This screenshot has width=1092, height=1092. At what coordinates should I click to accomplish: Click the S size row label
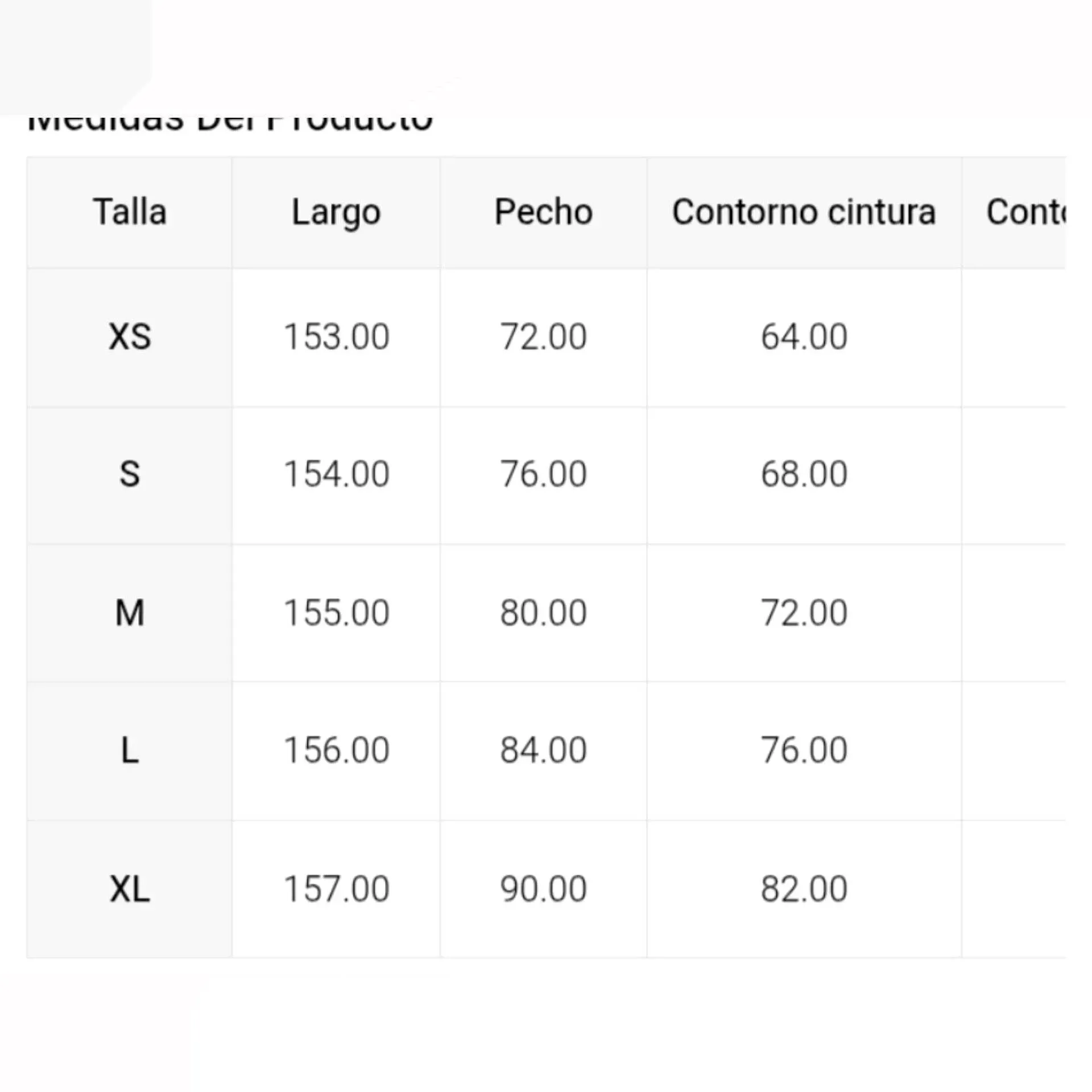click(x=130, y=474)
